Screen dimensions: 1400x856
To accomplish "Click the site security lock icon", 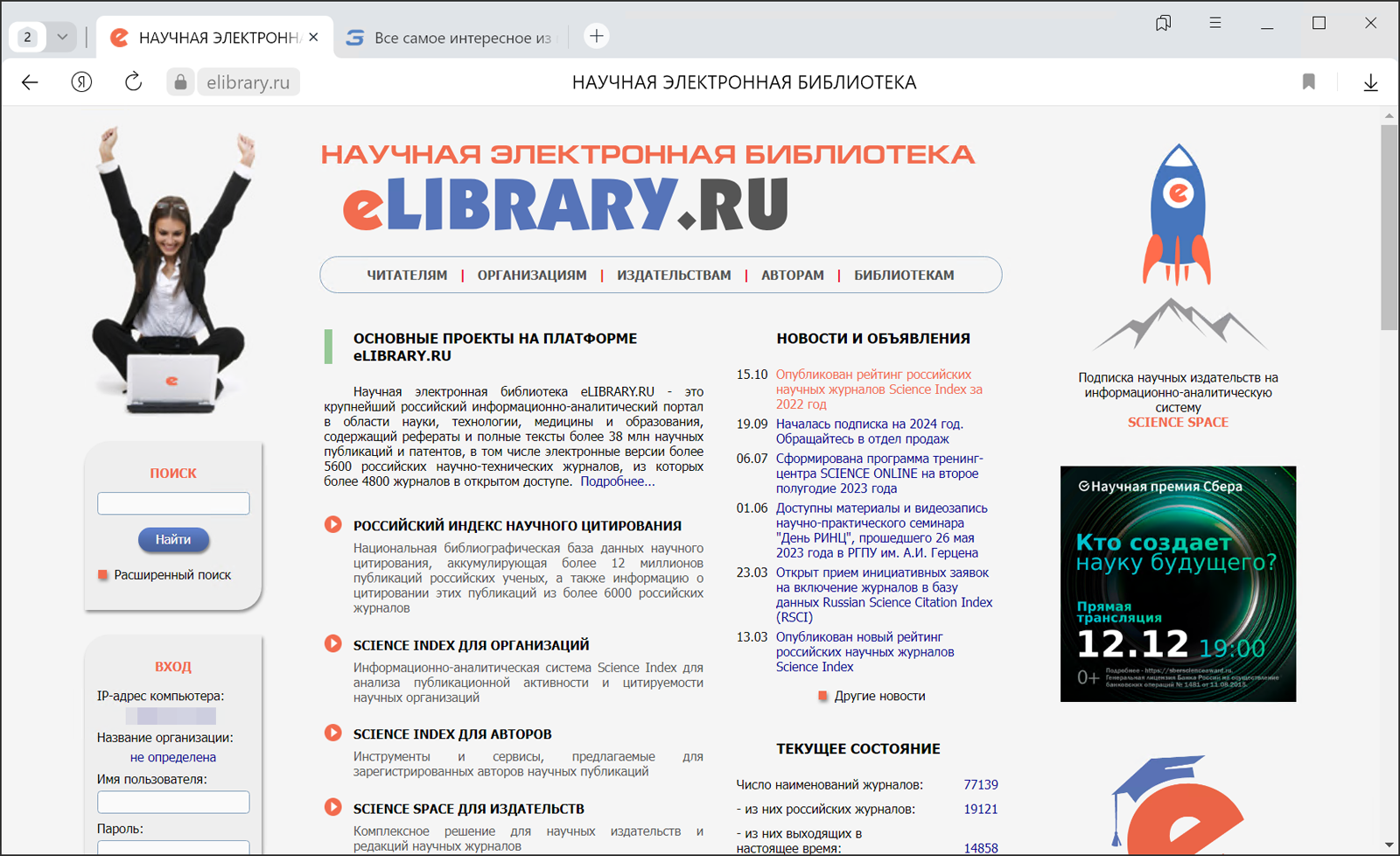I will (180, 82).
